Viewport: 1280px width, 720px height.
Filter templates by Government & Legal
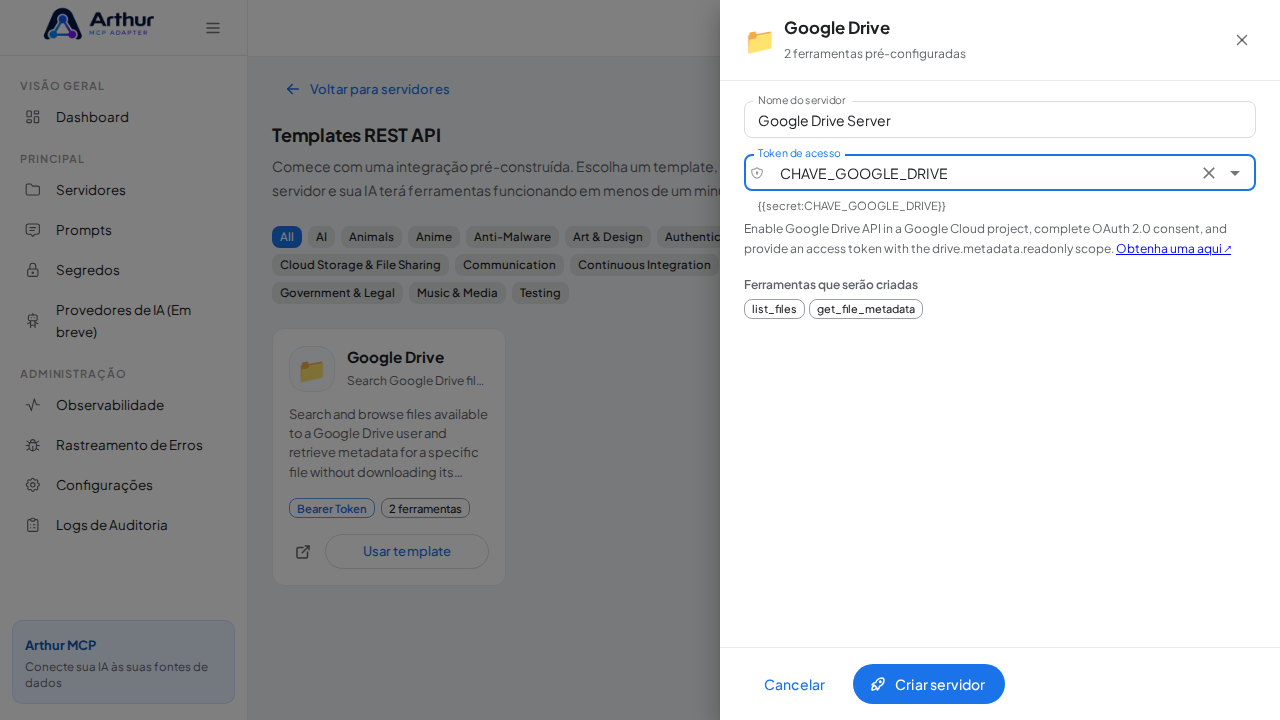pos(337,293)
